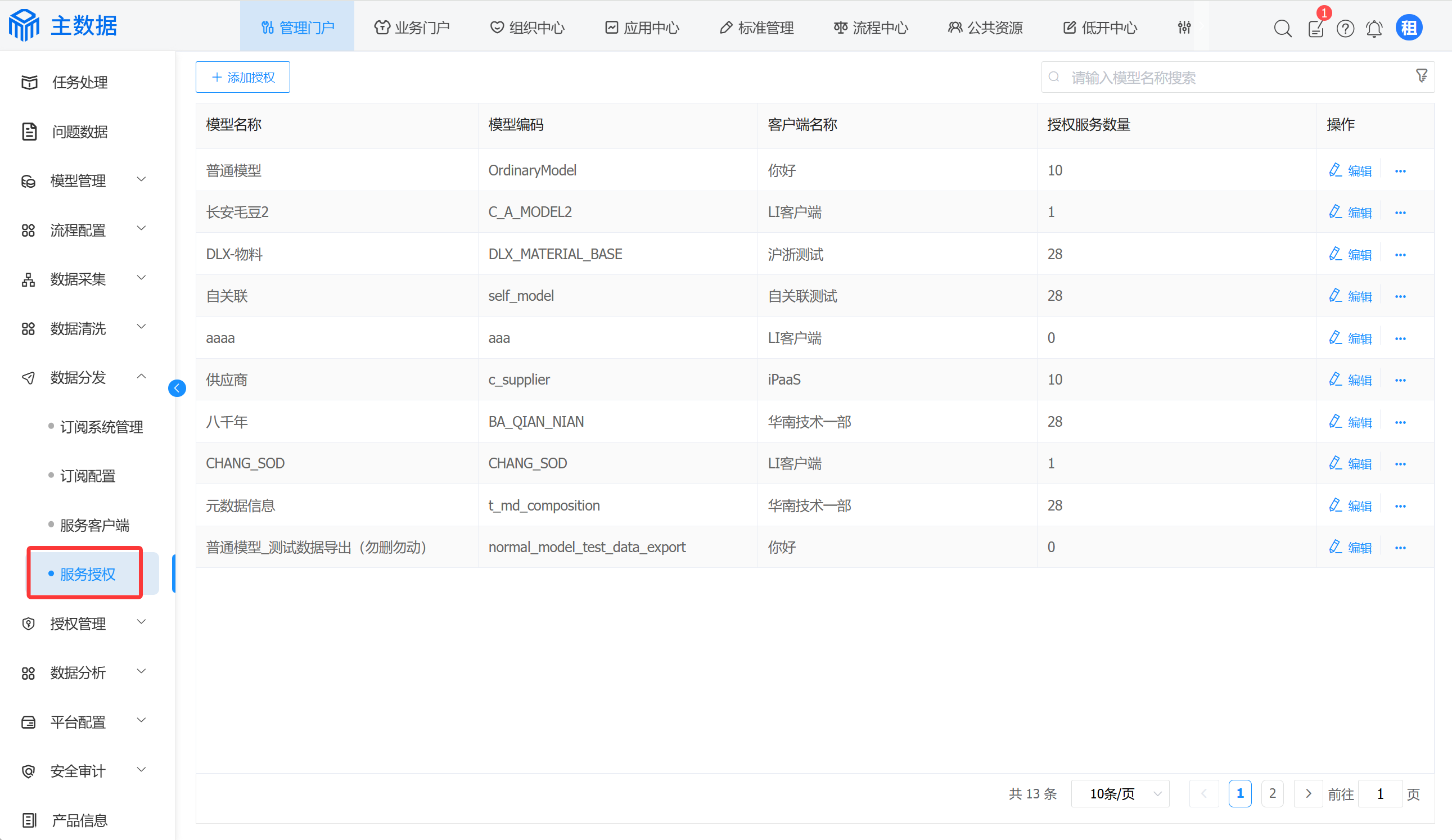The image size is (1452, 840).
Task: Click the filter funnel icon beside search box
Action: 1421,76
